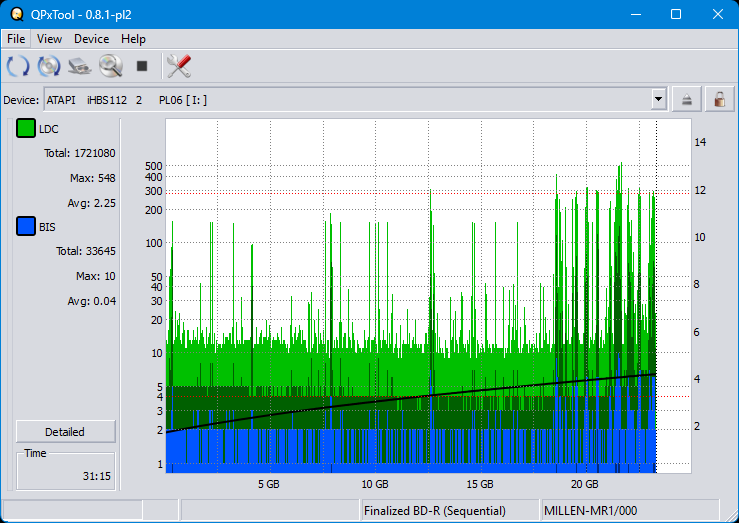Click the blue BIS color swatch
This screenshot has width=739, height=523.
pyautogui.click(x=25, y=226)
